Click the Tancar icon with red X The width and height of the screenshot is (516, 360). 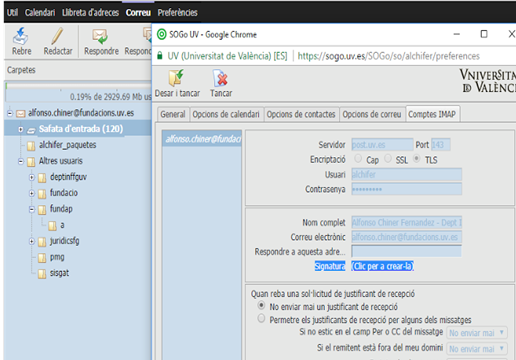pos(220,79)
